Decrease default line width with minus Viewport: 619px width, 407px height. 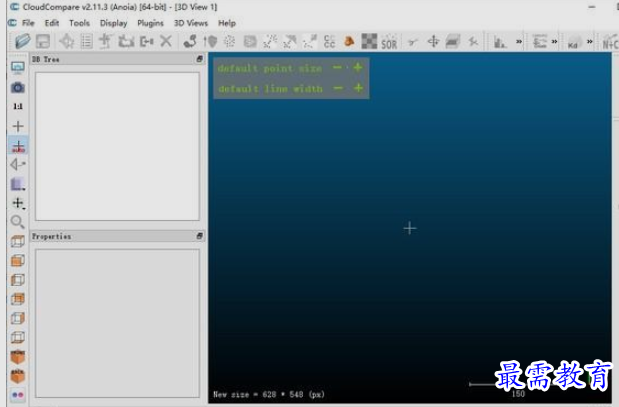(x=338, y=88)
